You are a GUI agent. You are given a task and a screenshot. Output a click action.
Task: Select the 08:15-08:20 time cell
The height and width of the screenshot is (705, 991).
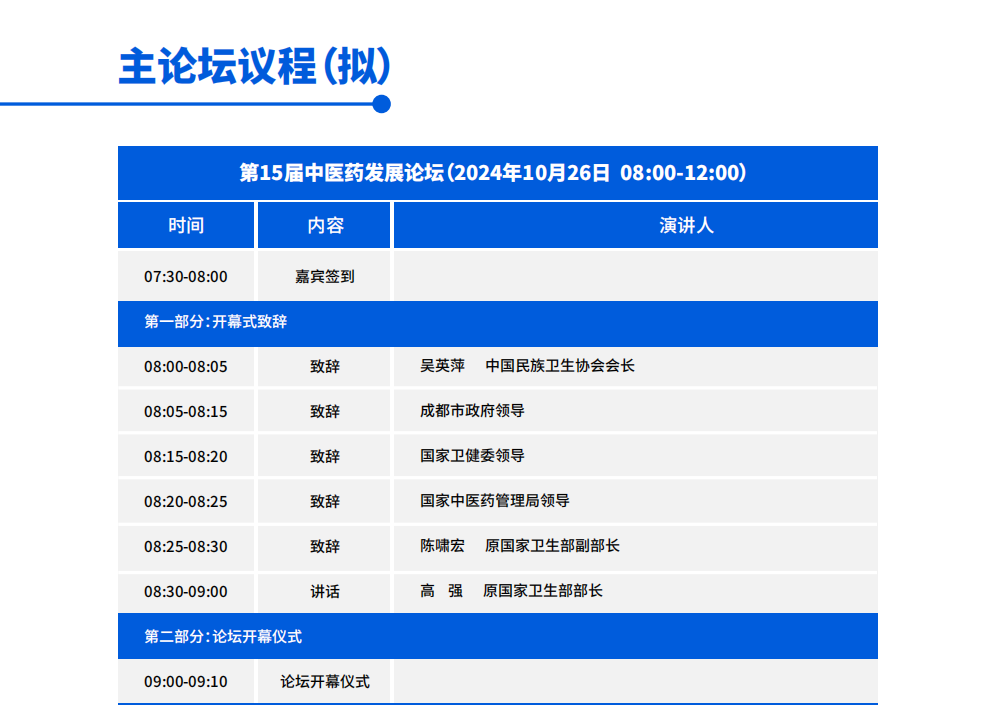coord(185,456)
